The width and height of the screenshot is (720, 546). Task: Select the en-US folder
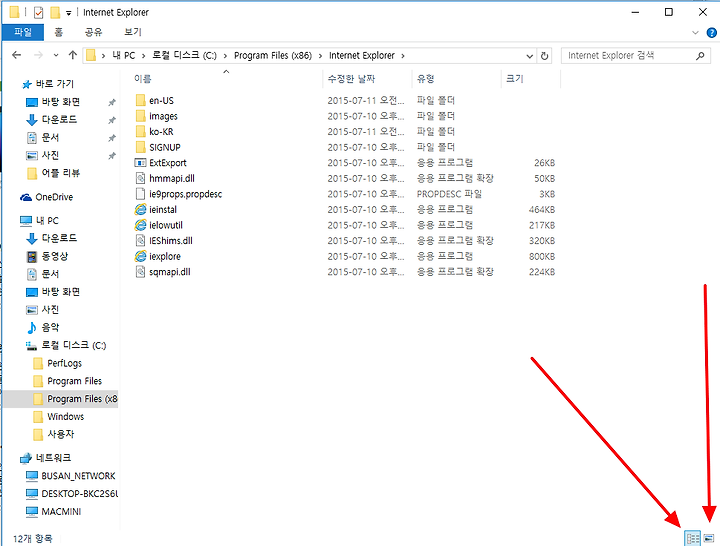click(161, 101)
